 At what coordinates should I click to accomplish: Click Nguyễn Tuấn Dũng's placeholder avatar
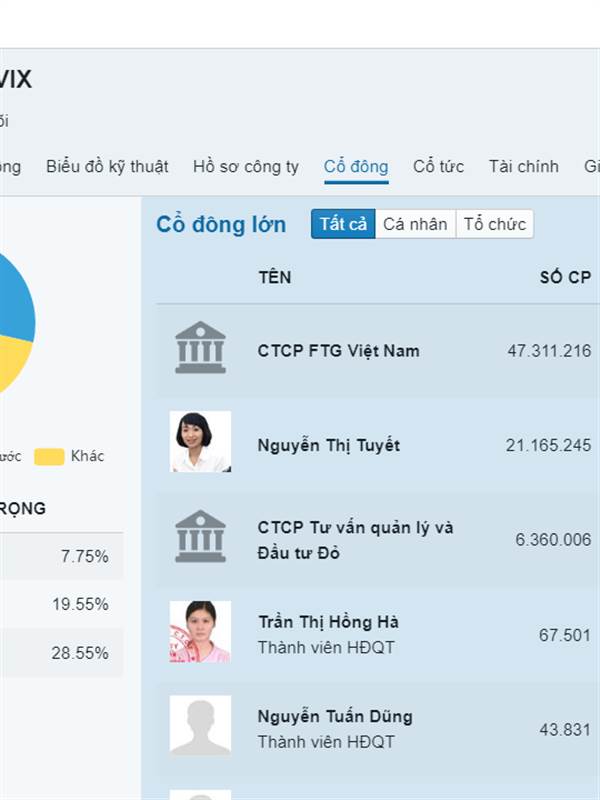click(200, 725)
